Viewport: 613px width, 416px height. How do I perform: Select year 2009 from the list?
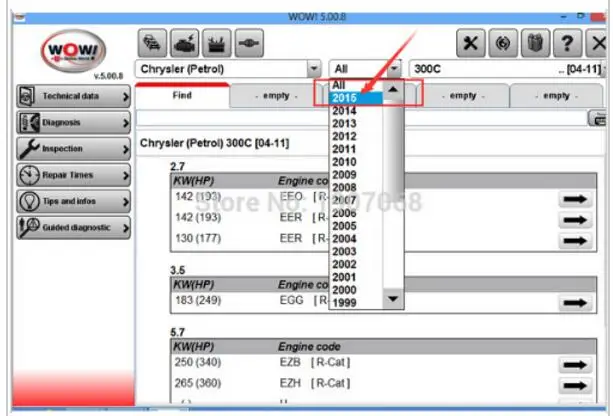356,175
